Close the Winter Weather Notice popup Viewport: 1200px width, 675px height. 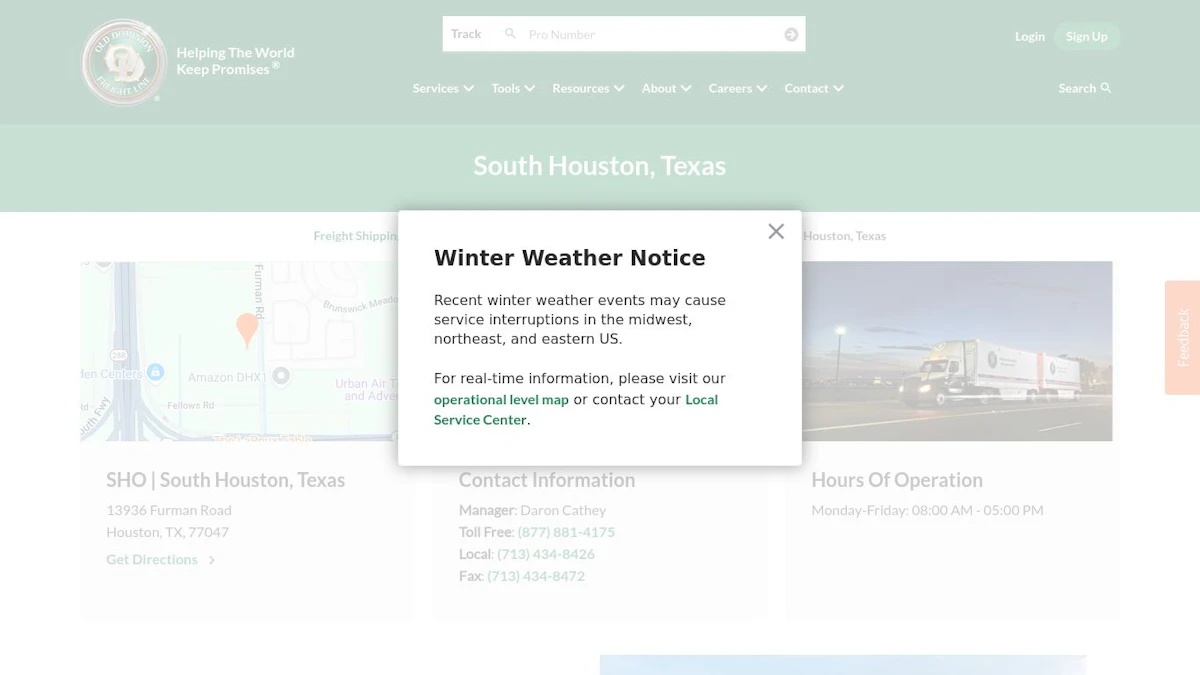(x=776, y=231)
